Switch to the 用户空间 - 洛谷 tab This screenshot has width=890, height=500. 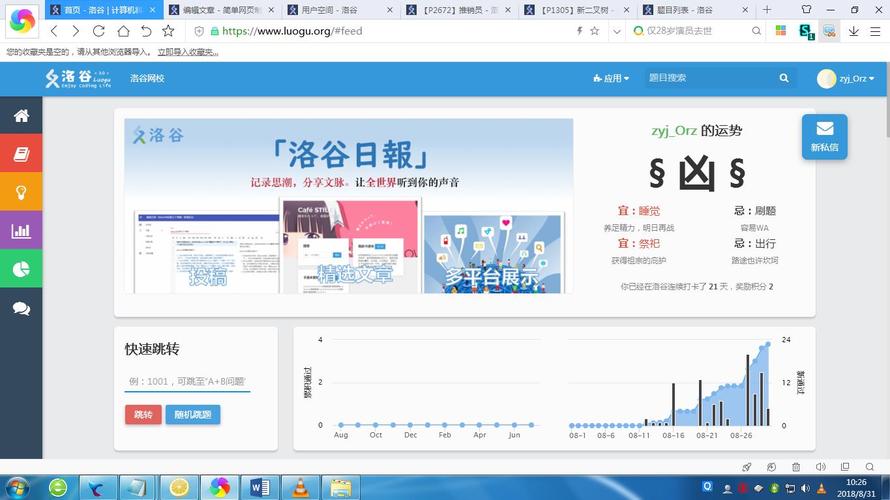[339, 10]
